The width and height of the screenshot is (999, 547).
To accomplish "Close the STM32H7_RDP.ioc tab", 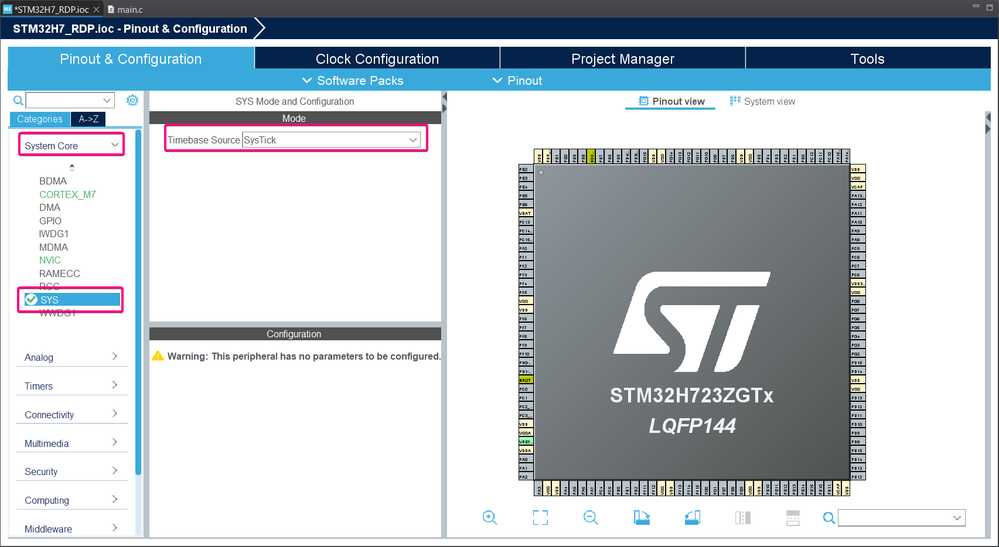I will 96,10.
